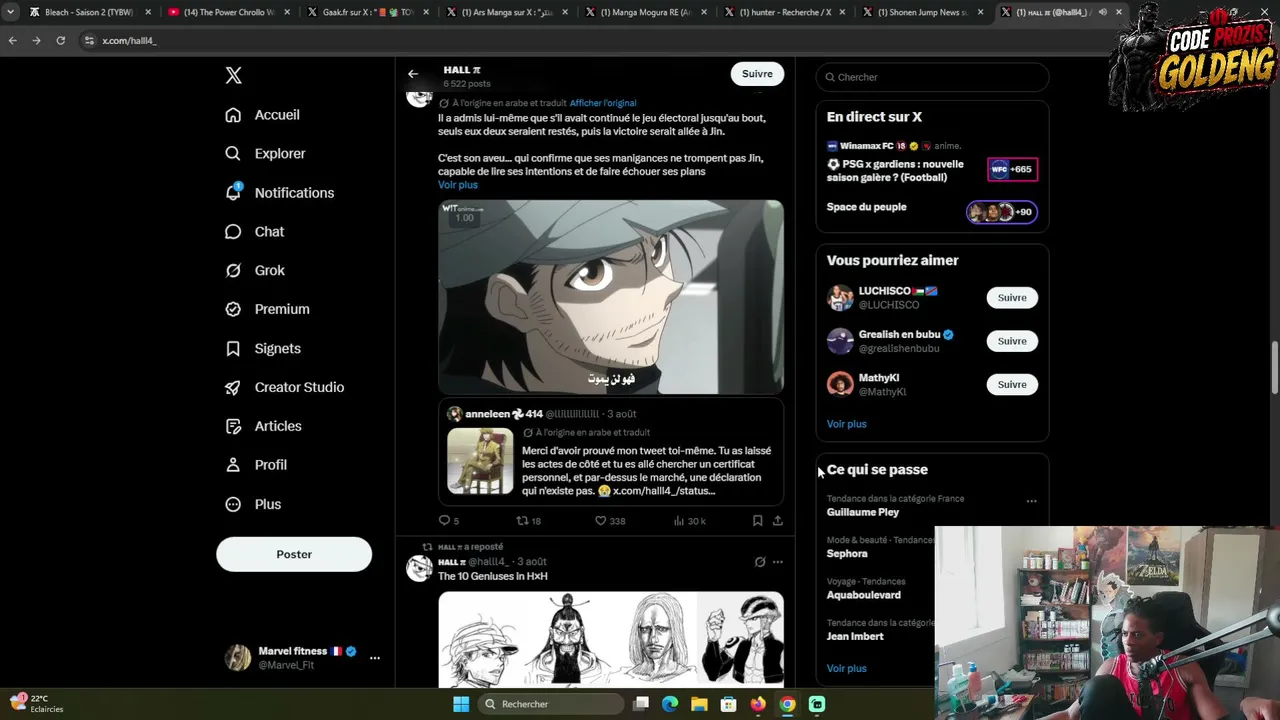Click Voir plus under suggestions
Image resolution: width=1280 pixels, height=720 pixels.
847,424
